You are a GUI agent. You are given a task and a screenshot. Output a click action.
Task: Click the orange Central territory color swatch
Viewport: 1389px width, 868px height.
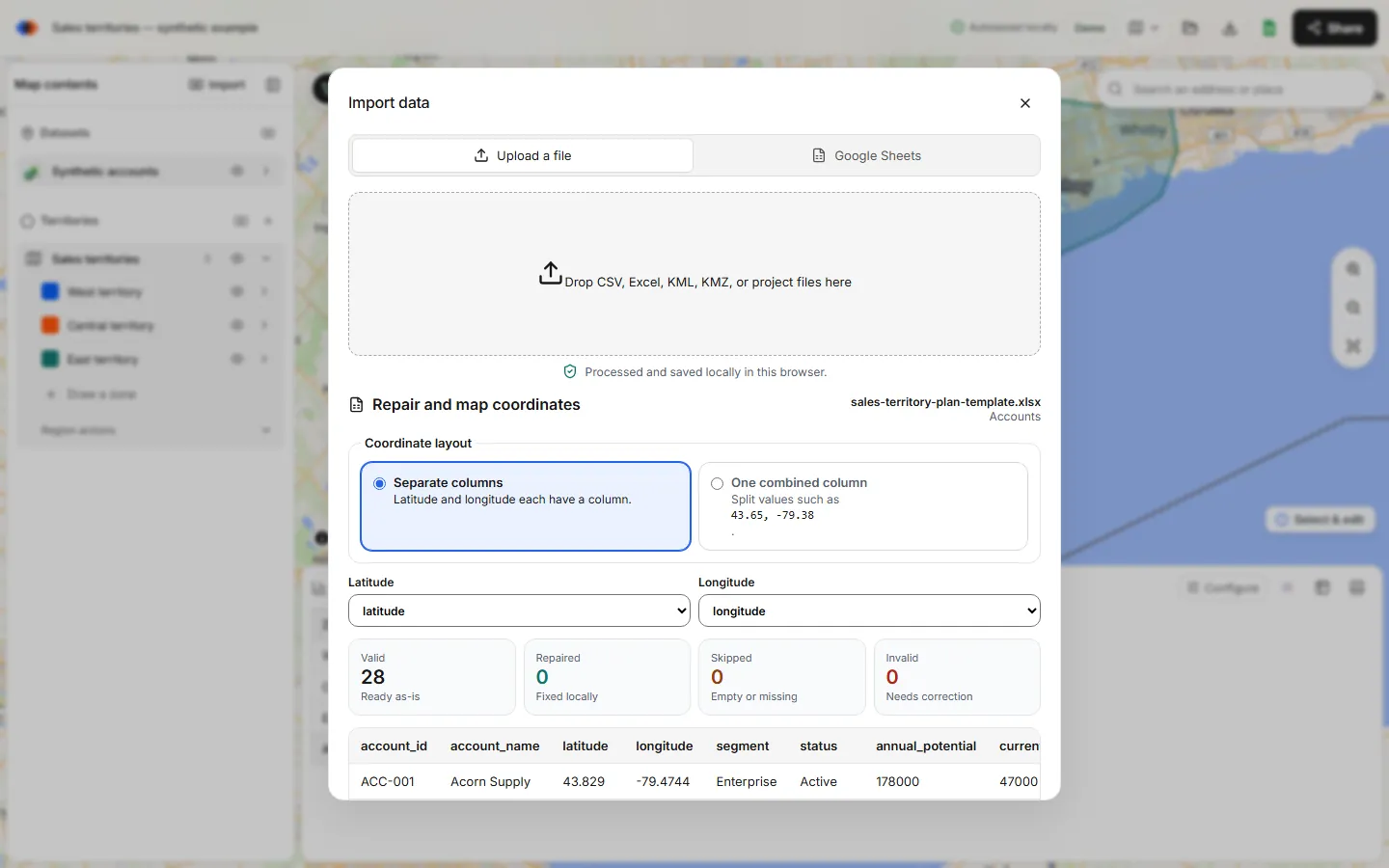[50, 325]
